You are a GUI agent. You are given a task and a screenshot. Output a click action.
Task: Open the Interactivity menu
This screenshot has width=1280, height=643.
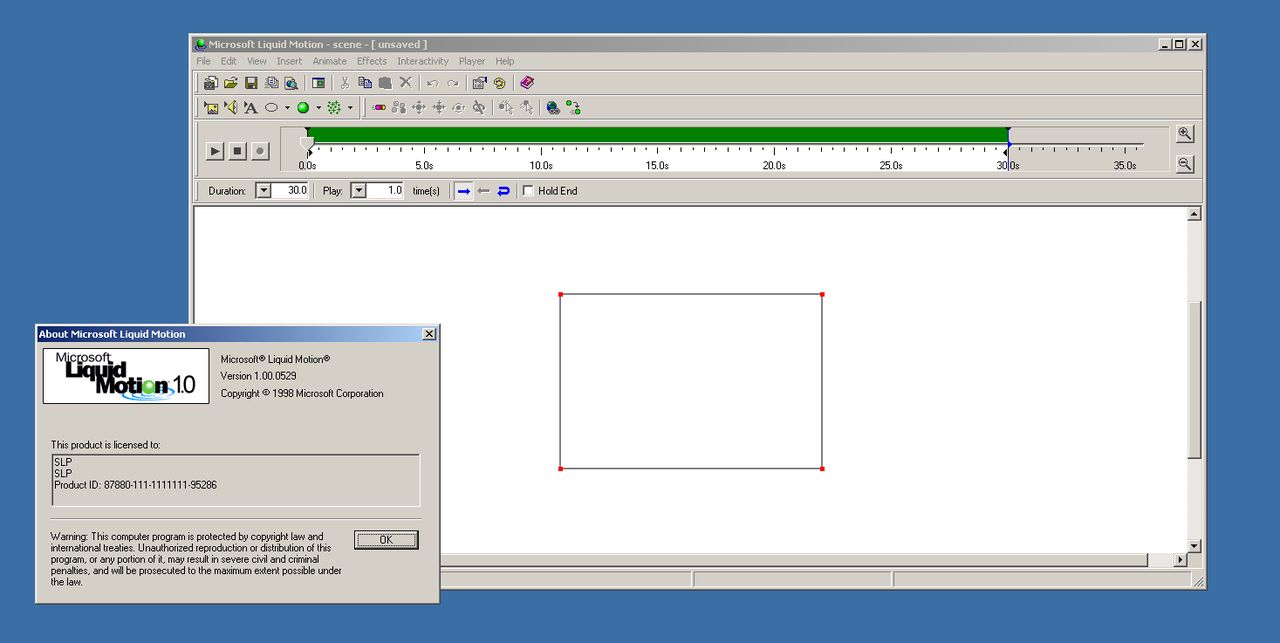[x=423, y=61]
